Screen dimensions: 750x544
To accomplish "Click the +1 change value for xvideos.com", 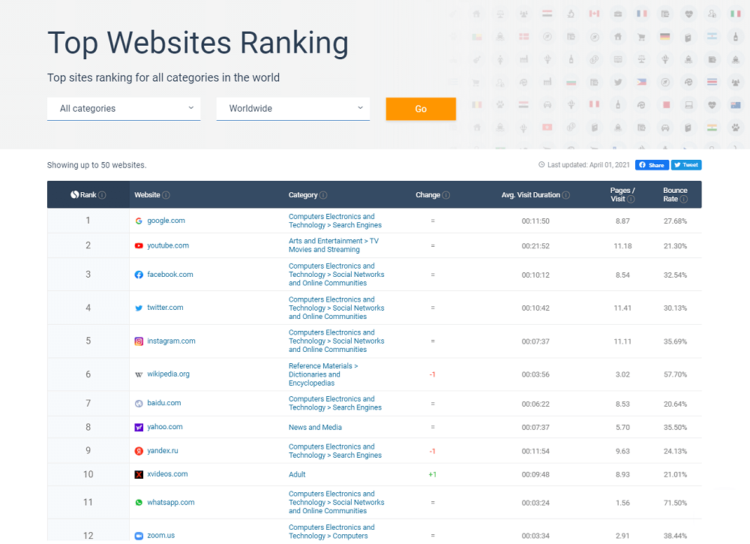I will click(432, 475).
